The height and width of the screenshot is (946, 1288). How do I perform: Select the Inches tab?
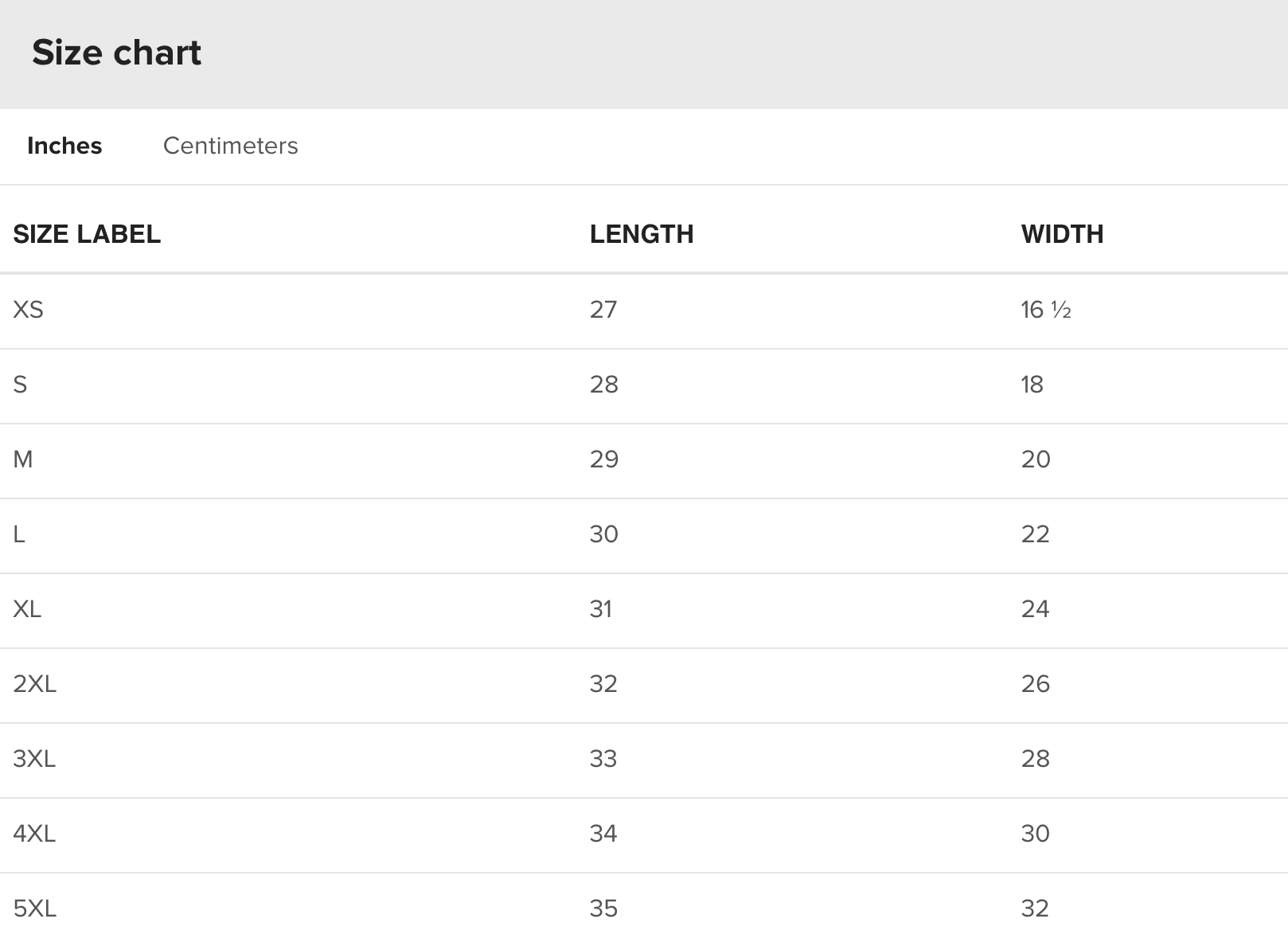(64, 146)
